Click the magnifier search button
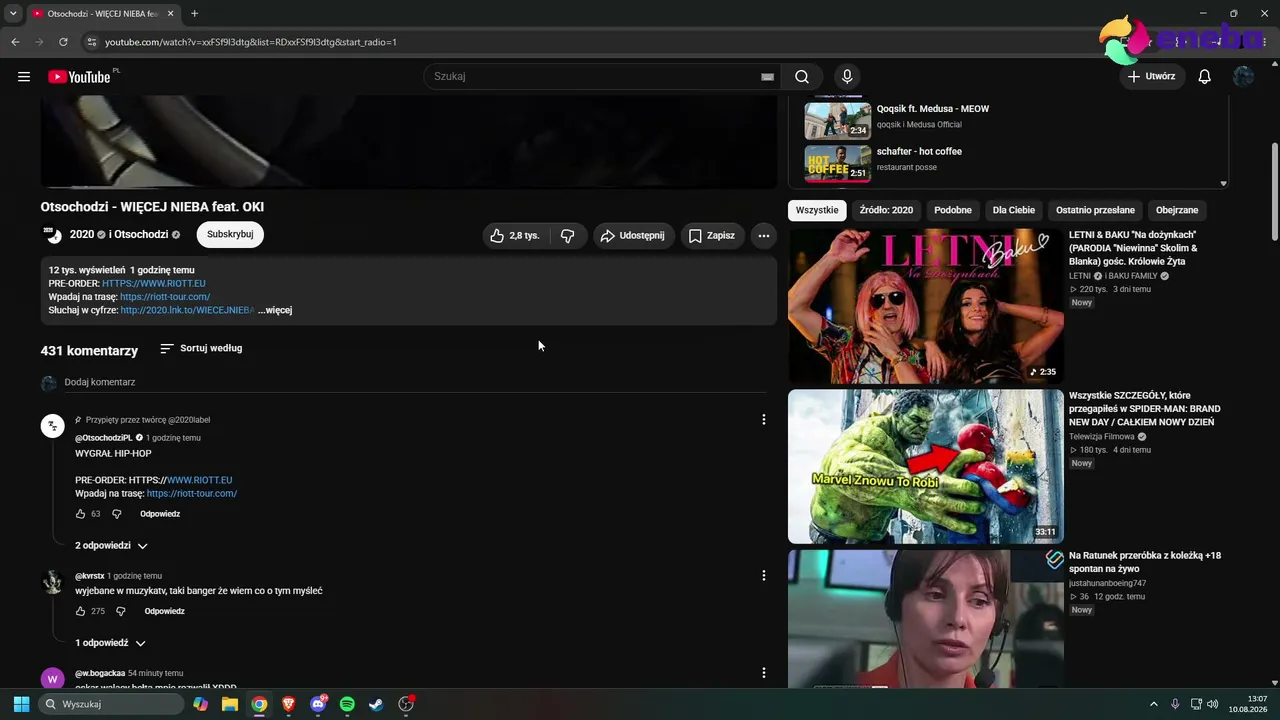The image size is (1280, 720). coord(802,77)
